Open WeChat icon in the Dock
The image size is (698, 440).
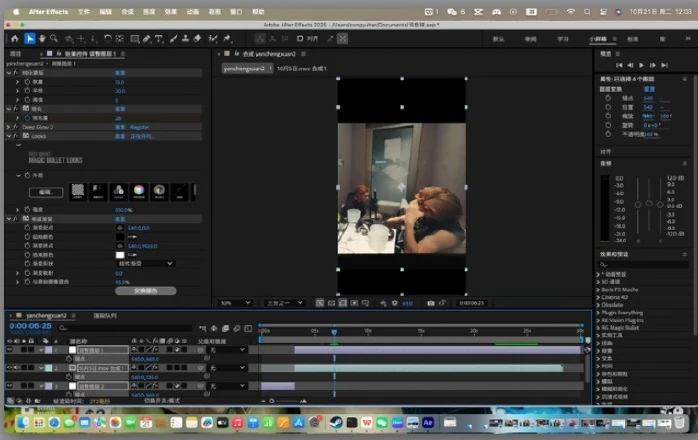point(381,422)
